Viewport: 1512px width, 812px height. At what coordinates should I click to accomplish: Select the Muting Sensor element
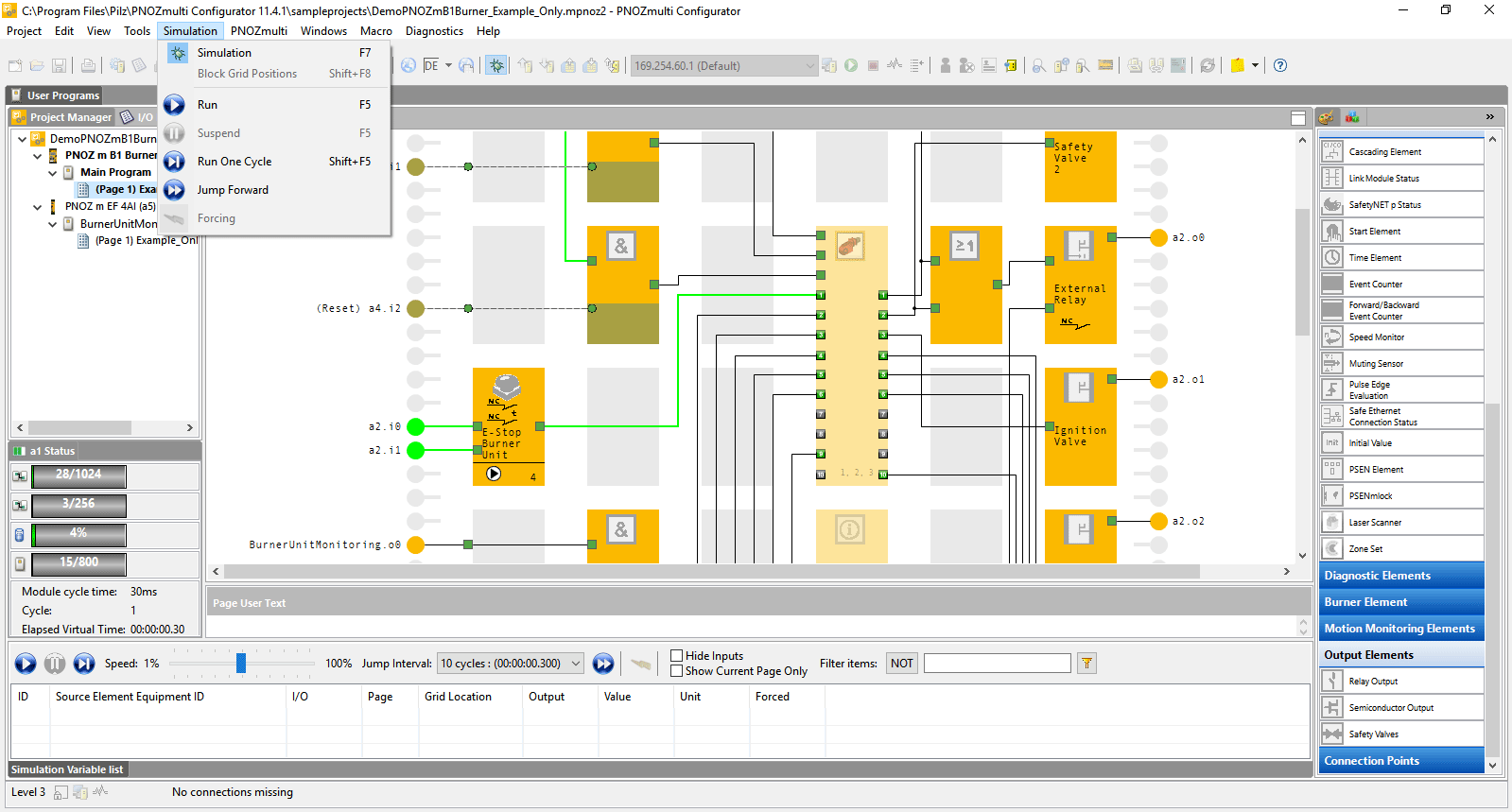[1402, 363]
